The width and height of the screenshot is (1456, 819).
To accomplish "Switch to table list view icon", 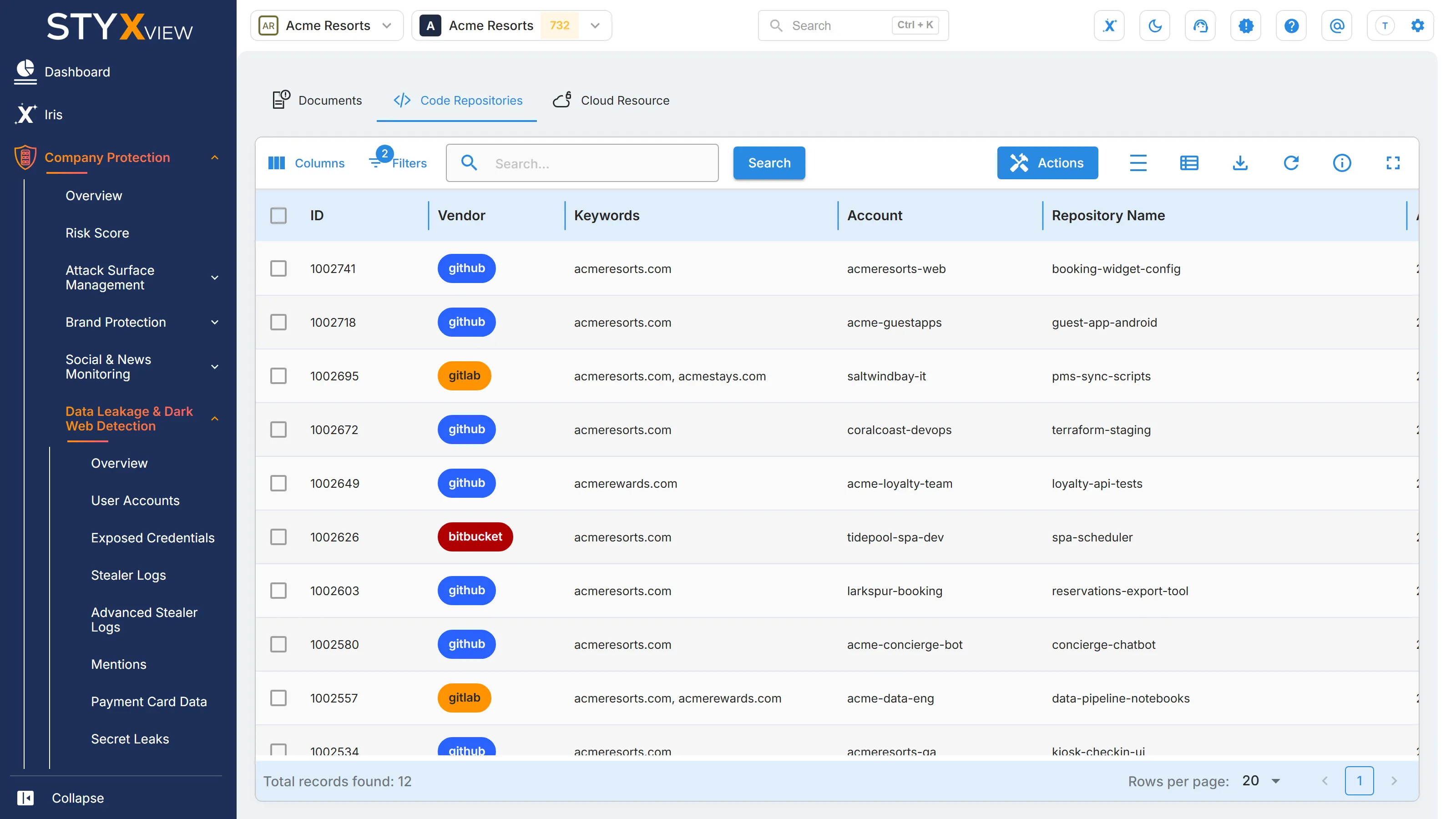I will click(x=1188, y=163).
